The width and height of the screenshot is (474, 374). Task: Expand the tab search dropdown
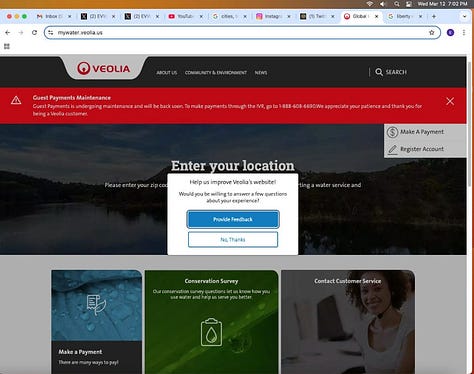[x=464, y=16]
